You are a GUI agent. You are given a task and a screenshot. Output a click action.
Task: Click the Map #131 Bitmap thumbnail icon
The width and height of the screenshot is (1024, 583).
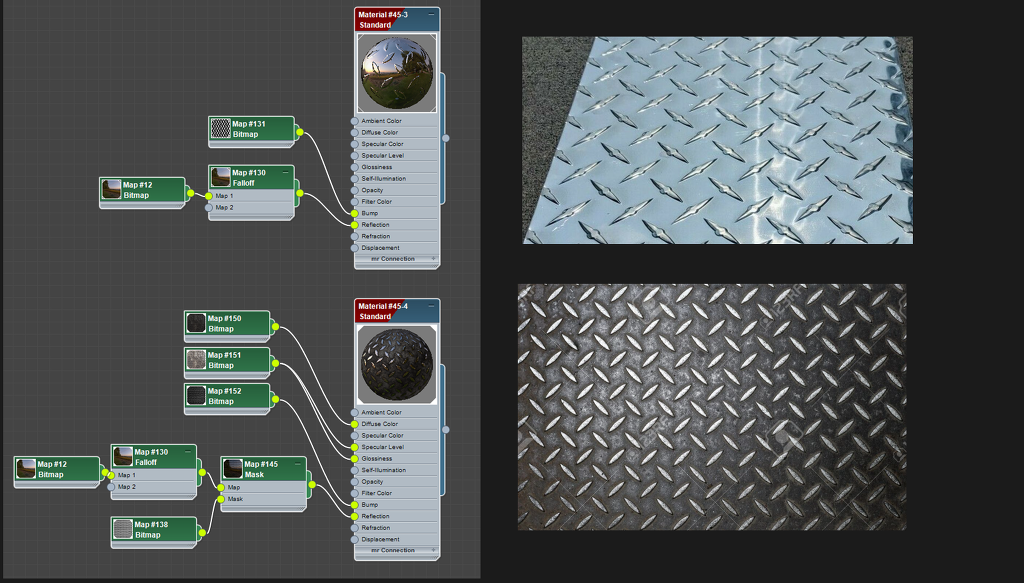coord(221,129)
